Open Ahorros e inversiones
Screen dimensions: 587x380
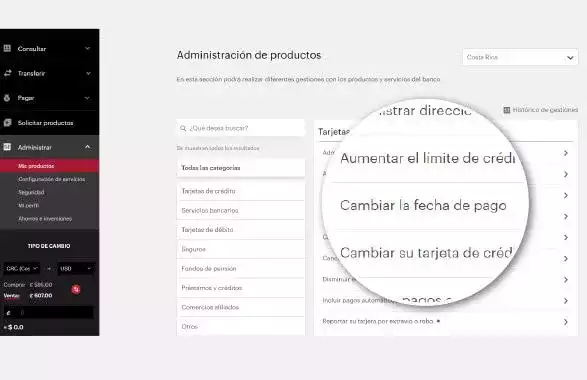(x=45, y=219)
